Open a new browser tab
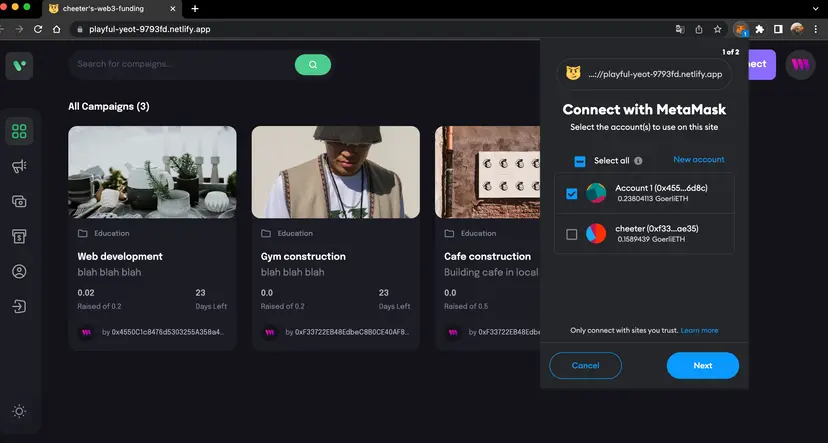 pyautogui.click(x=195, y=9)
